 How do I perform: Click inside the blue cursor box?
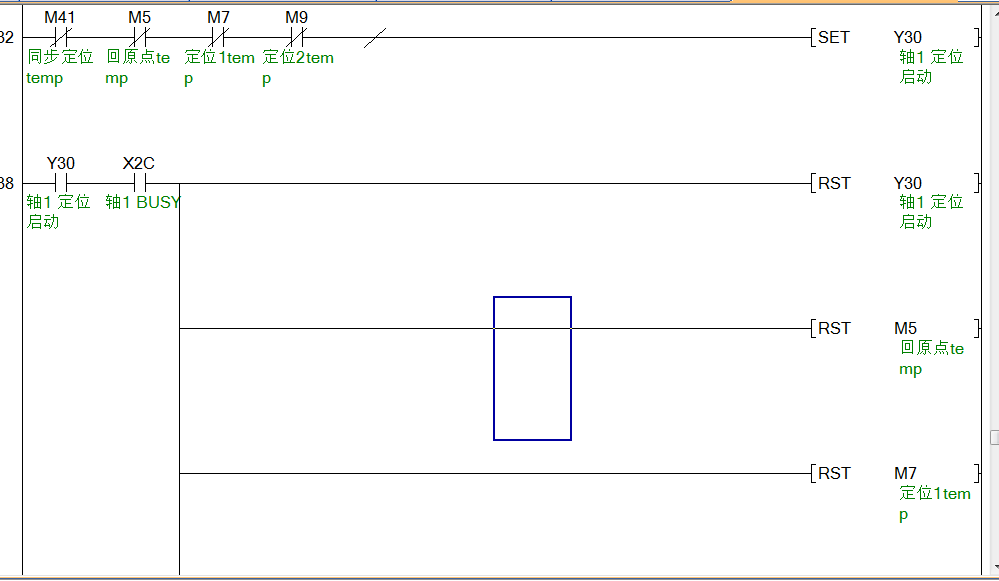coord(532,368)
